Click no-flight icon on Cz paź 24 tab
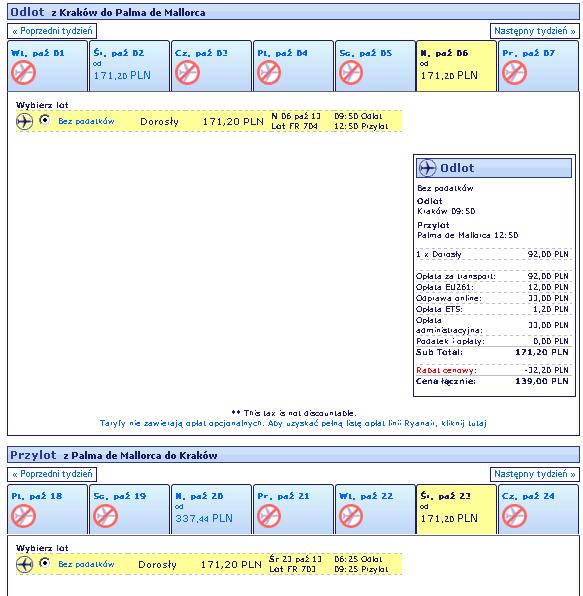The width and height of the screenshot is (583, 596). pos(514,516)
